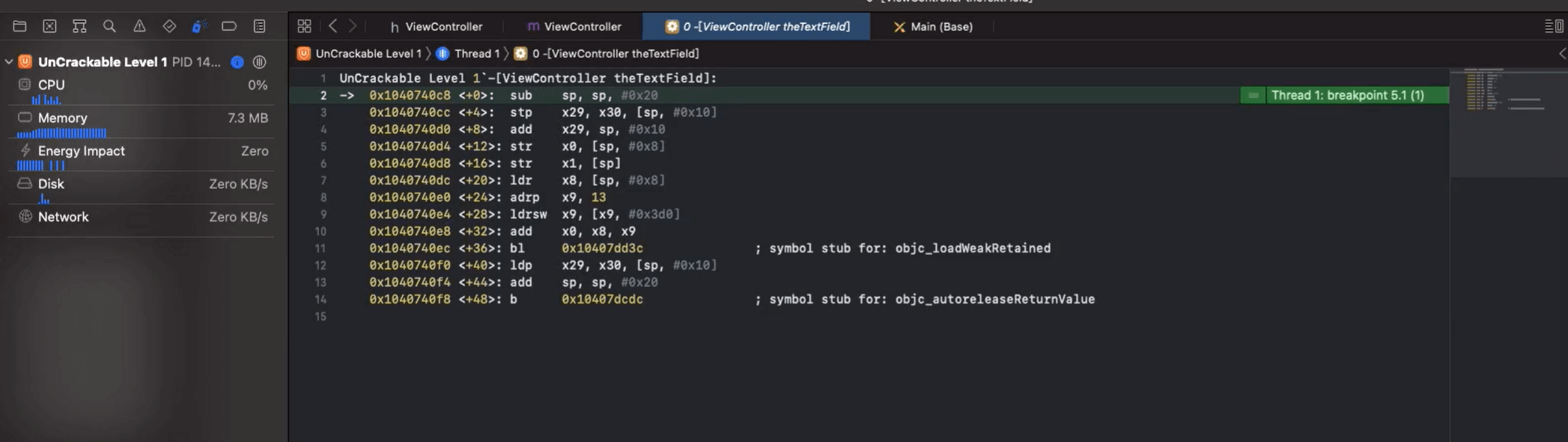The width and height of the screenshot is (1568, 442).
Task: Show the Issue navigator warning icon
Action: 139,26
